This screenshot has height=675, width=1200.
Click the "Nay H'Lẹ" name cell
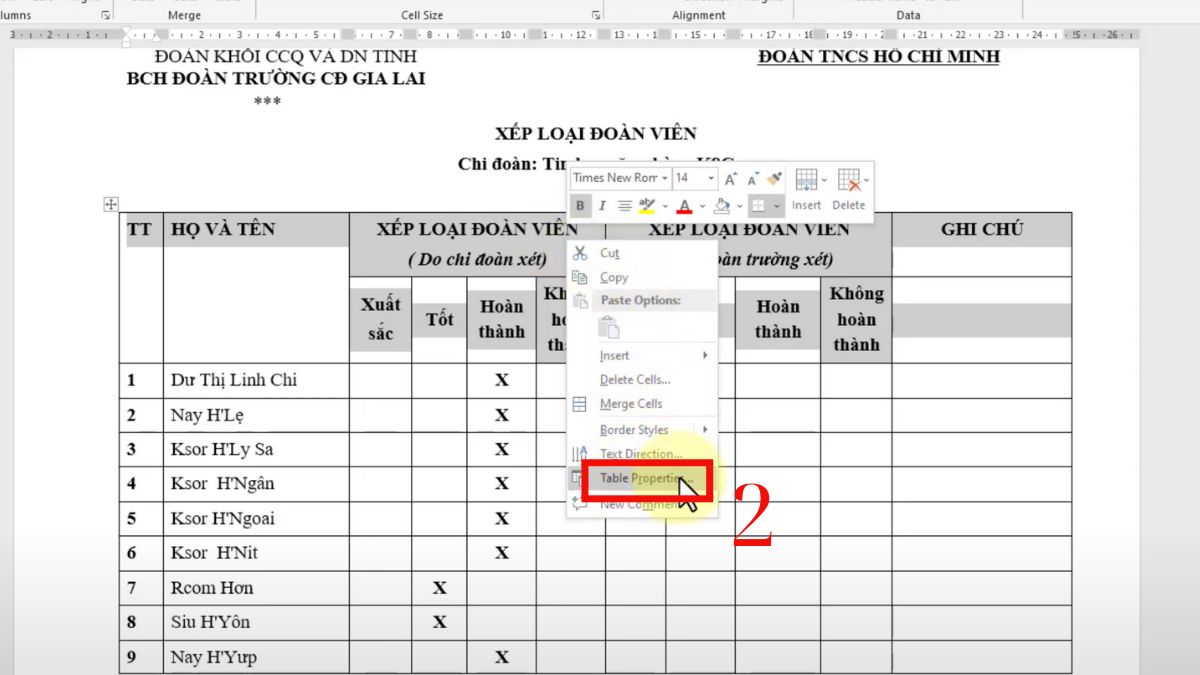coord(256,414)
